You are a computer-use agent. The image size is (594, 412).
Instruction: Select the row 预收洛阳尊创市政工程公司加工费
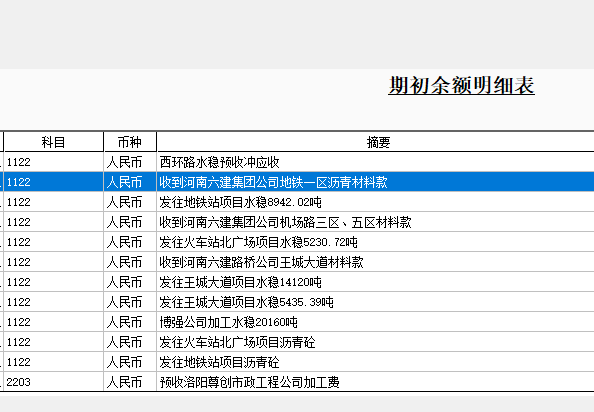coord(297,382)
